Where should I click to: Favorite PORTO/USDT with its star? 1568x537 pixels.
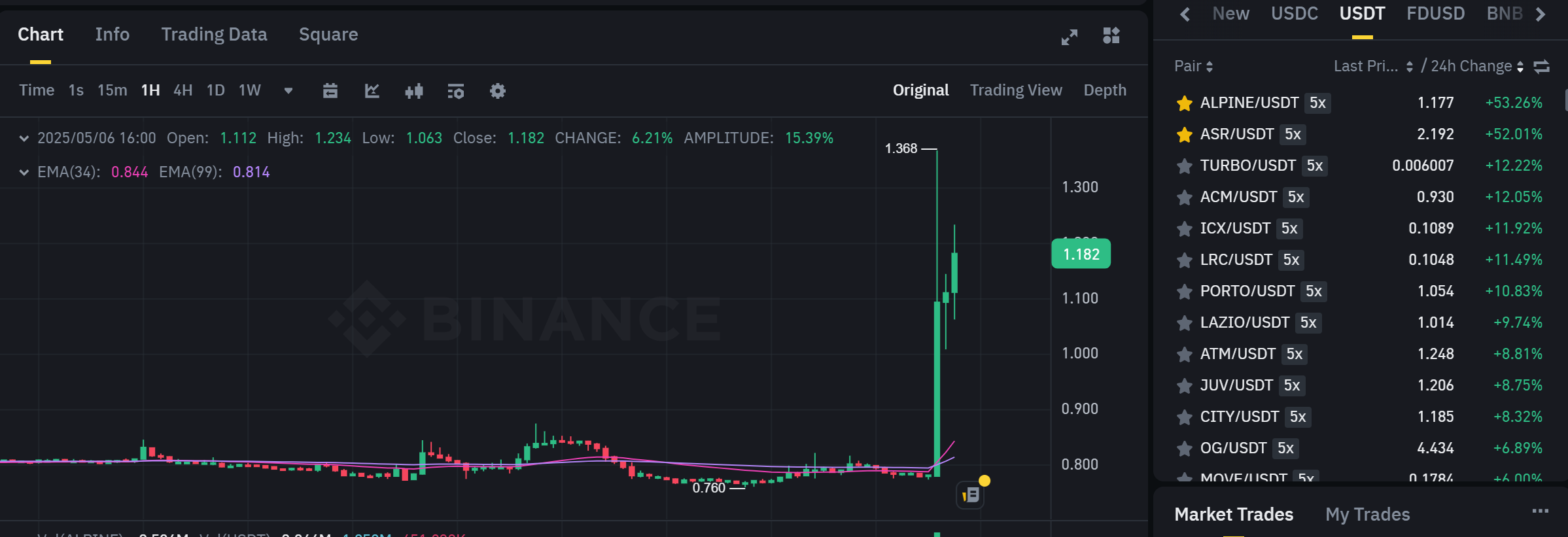coord(1184,292)
